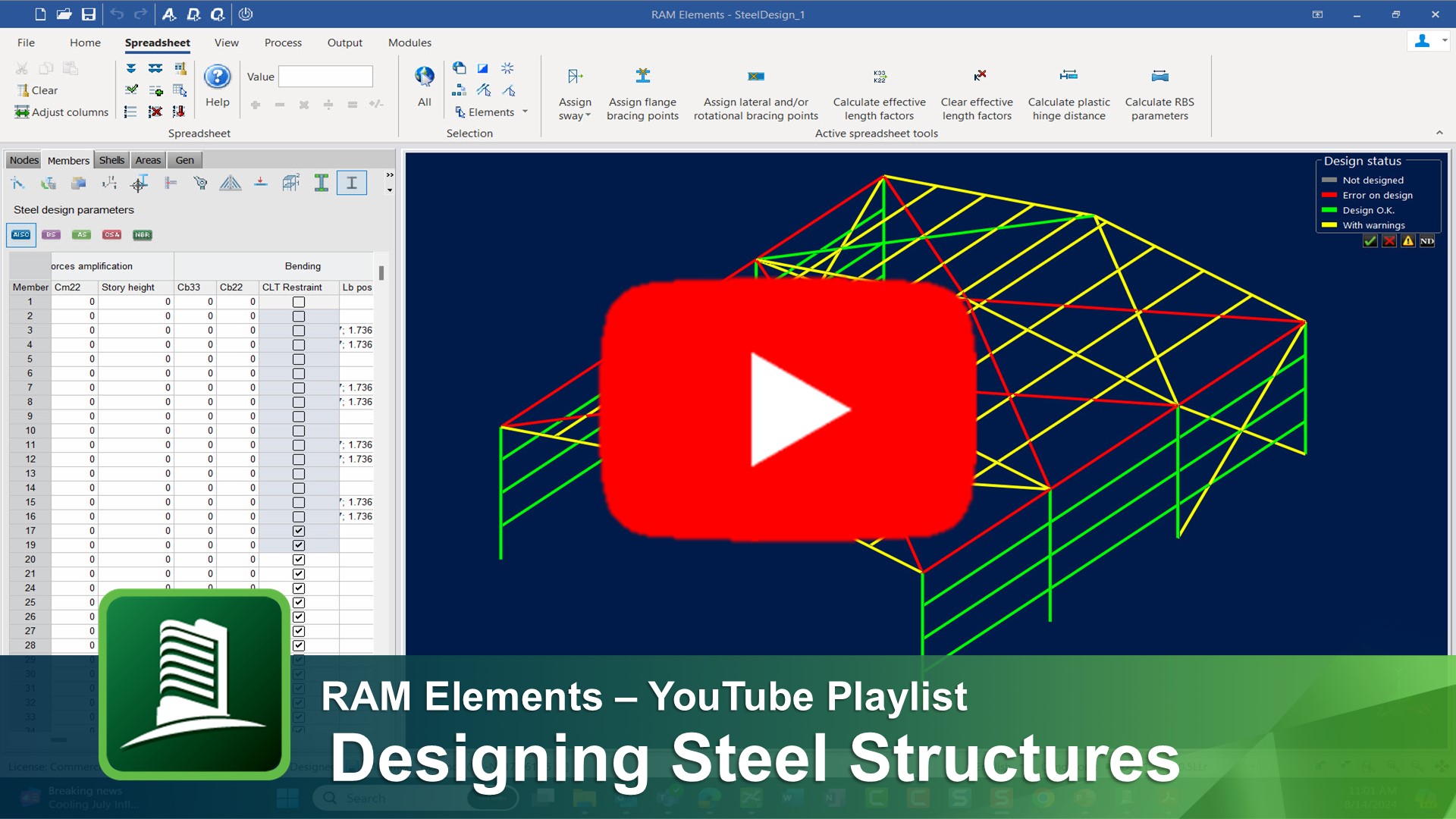The width and height of the screenshot is (1456, 819).
Task: Switch to the Home ribbon tab
Action: point(85,42)
